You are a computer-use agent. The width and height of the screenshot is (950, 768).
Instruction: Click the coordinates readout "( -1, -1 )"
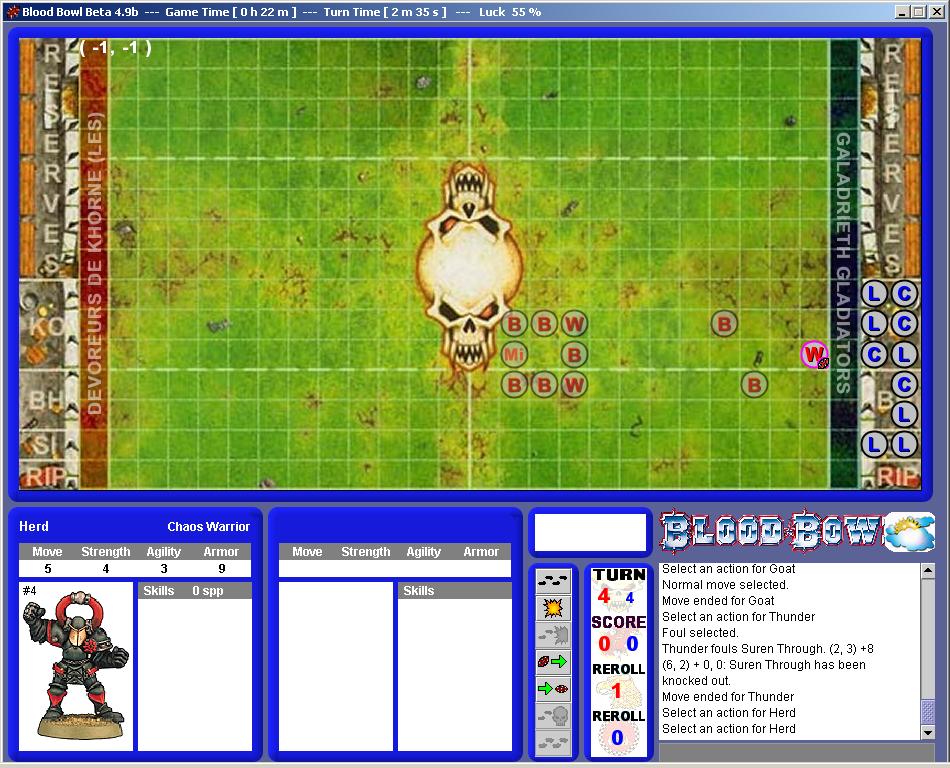(116, 48)
